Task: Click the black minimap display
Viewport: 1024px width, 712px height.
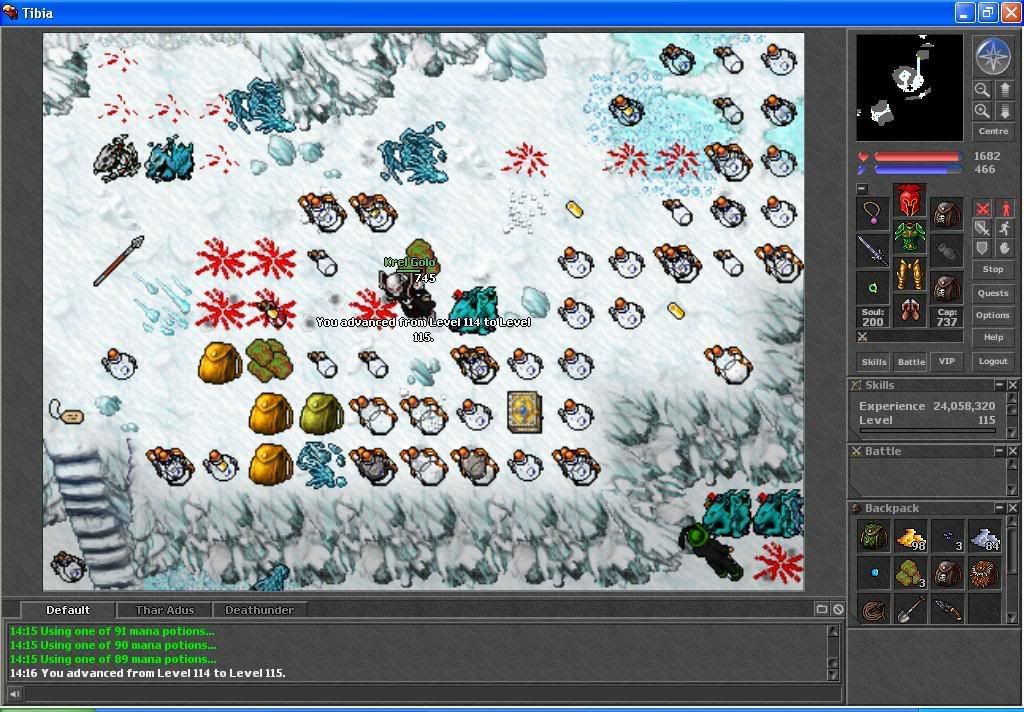Action: pyautogui.click(x=909, y=88)
